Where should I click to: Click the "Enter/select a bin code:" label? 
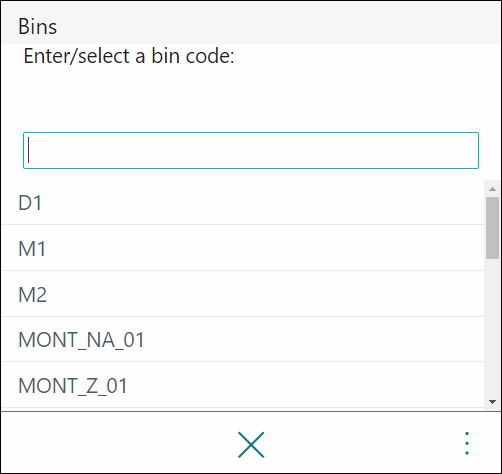coord(129,56)
